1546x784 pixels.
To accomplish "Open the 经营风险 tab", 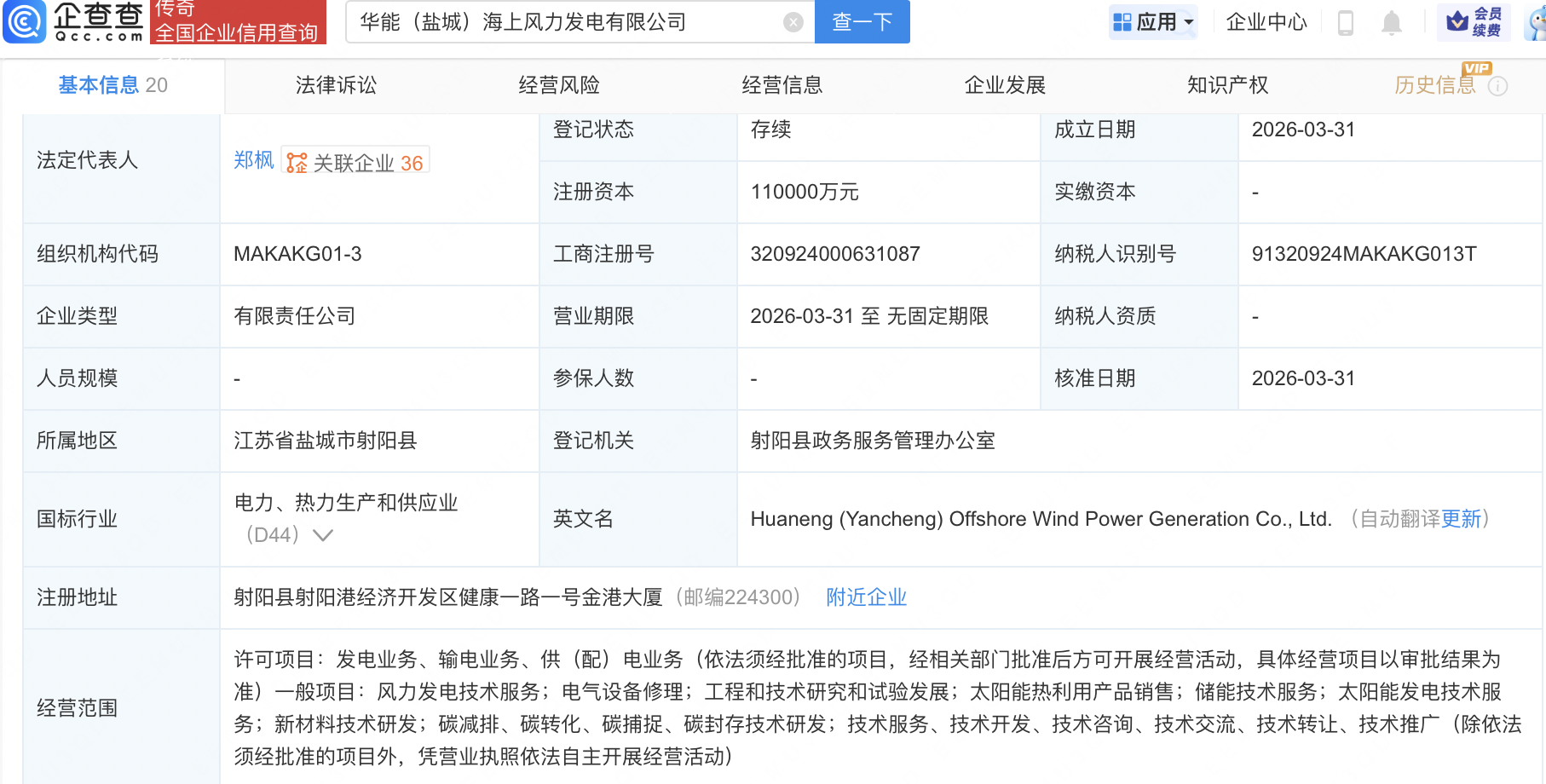I will click(x=558, y=85).
